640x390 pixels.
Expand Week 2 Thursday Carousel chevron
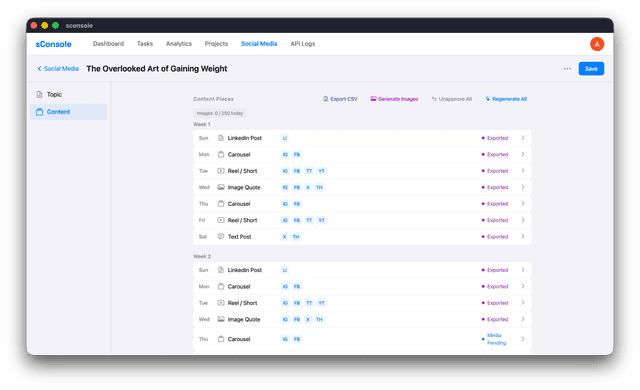(523, 339)
